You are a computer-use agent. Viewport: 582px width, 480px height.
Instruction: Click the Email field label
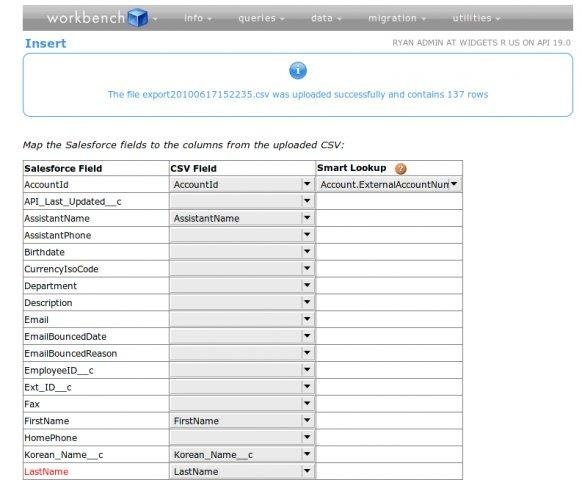(x=36, y=320)
